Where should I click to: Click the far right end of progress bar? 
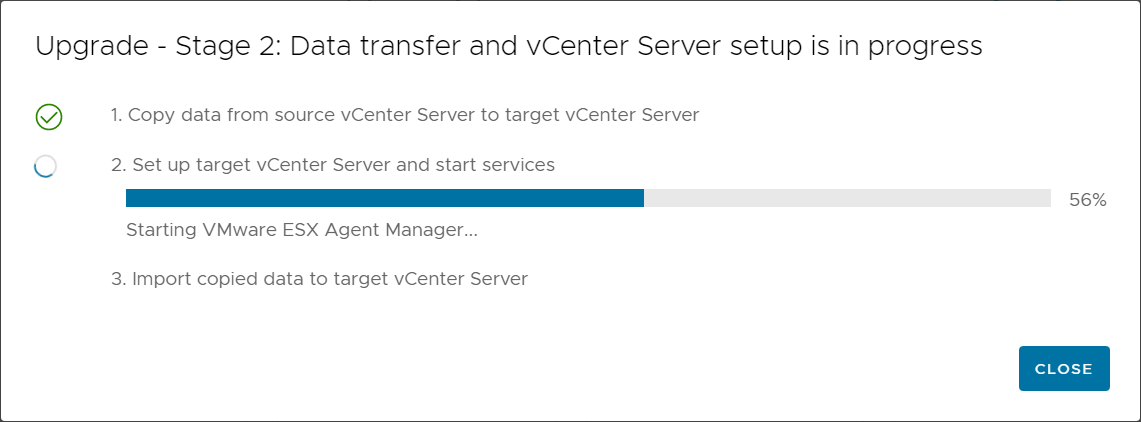1048,198
